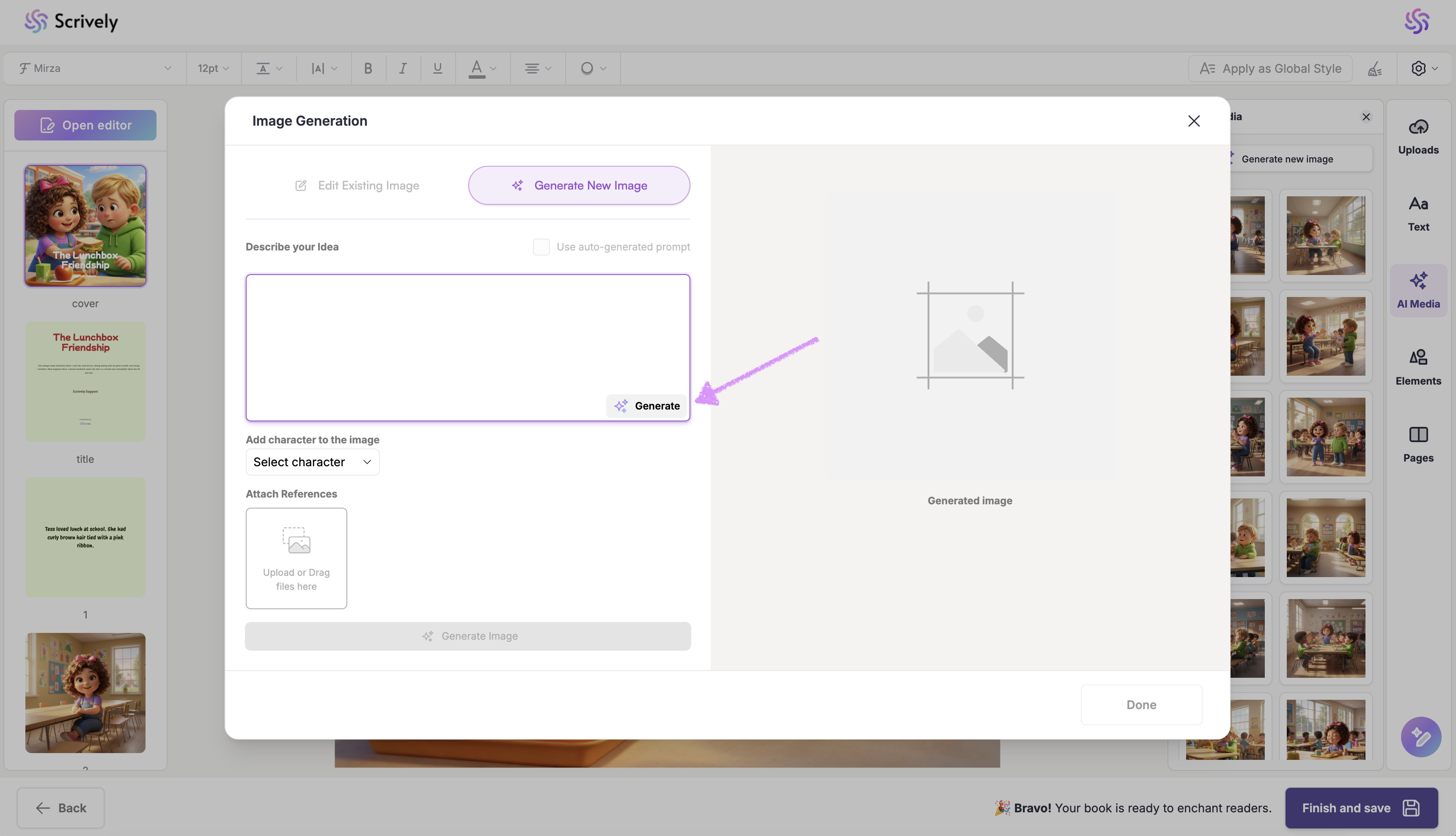
Task: Enable Use auto-generated prompt checkbox
Action: [x=541, y=247]
